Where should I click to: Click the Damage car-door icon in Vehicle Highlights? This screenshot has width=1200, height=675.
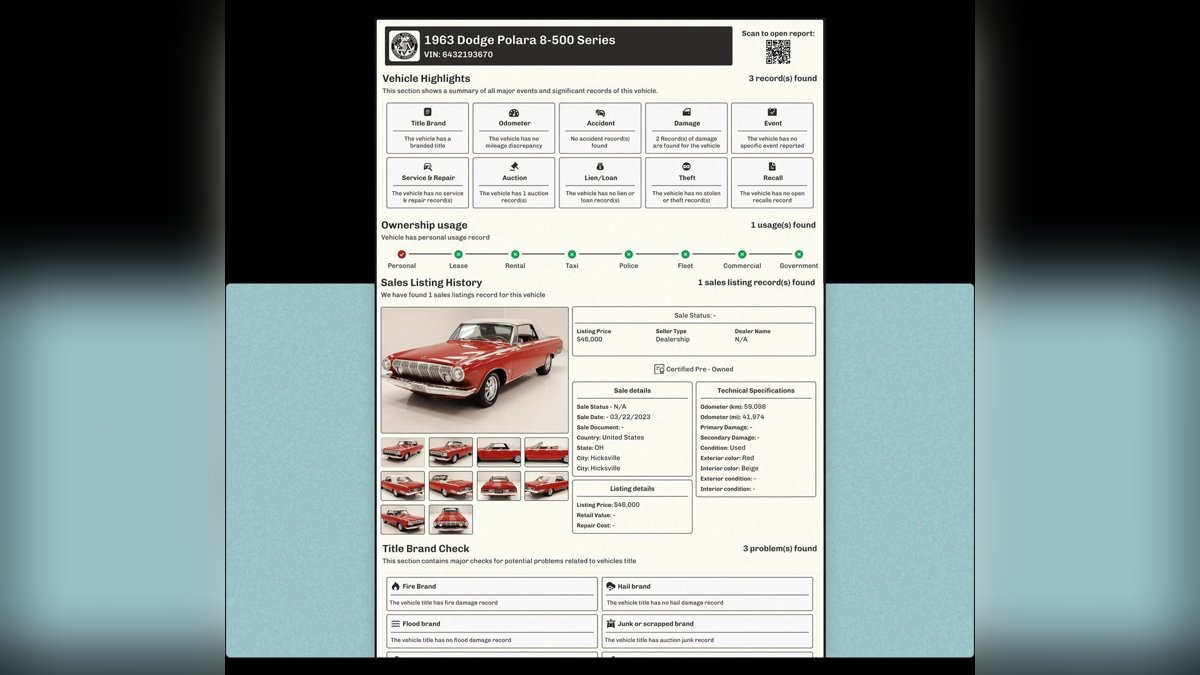(x=687, y=112)
